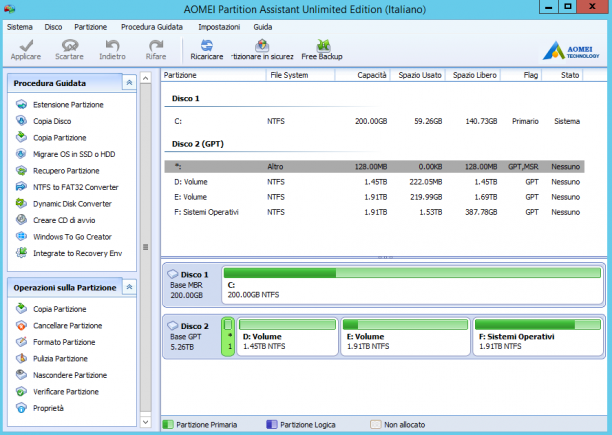Click the Estensione Partizione wizard icon
Viewport: 612px width, 435px height.
tap(21, 105)
